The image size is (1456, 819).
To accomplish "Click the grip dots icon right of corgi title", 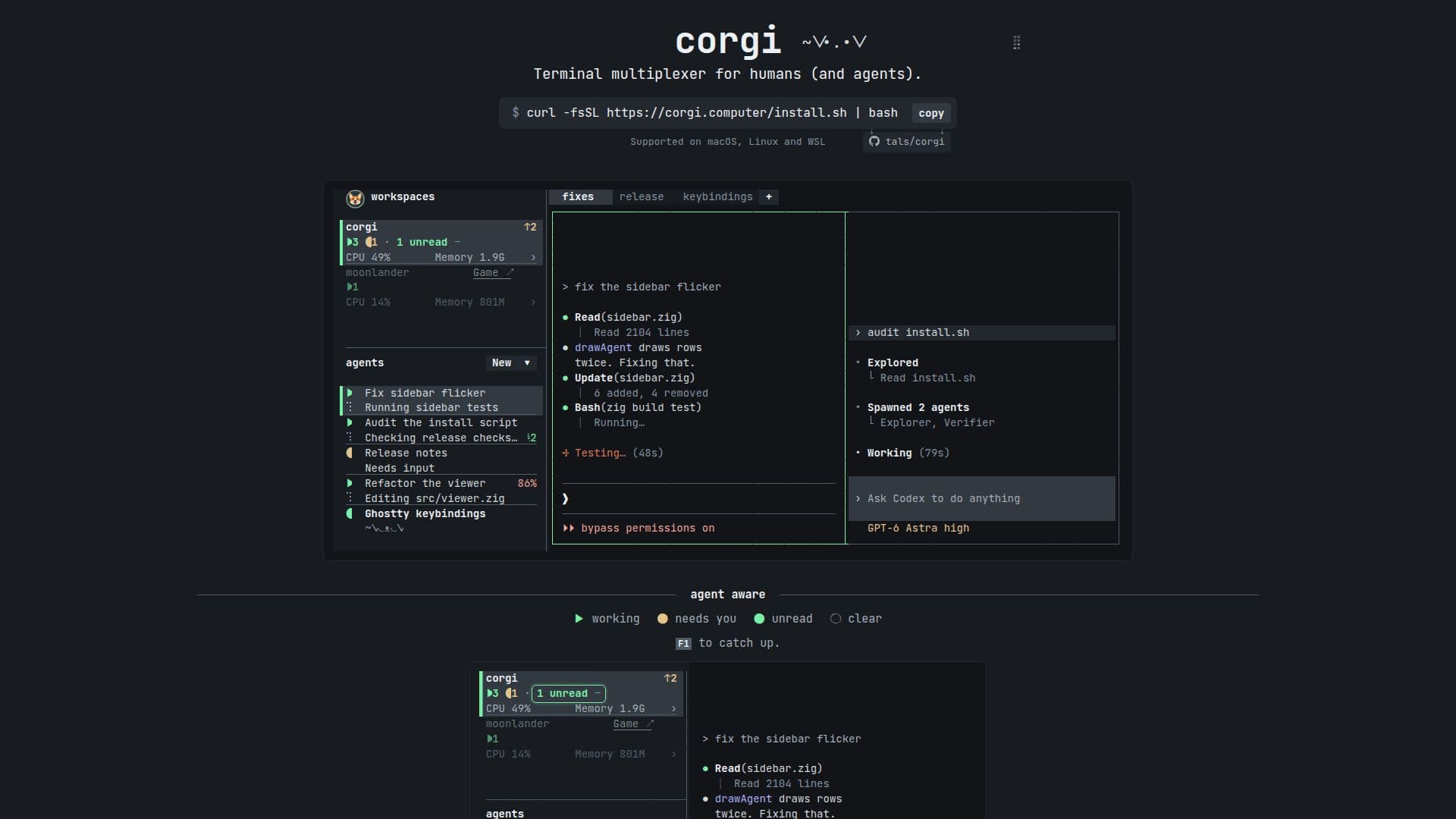I will click(1016, 42).
